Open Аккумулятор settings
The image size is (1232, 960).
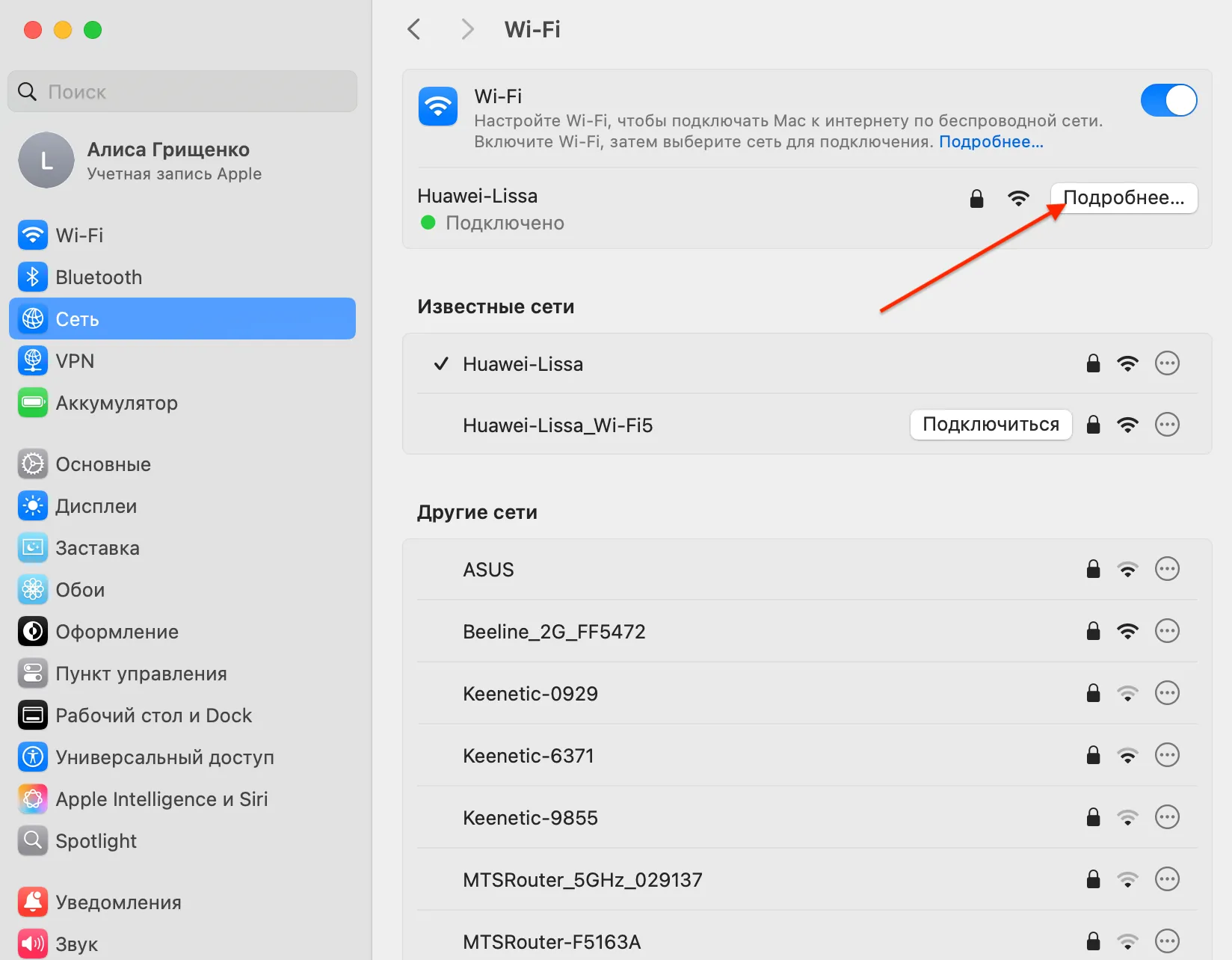pos(182,403)
